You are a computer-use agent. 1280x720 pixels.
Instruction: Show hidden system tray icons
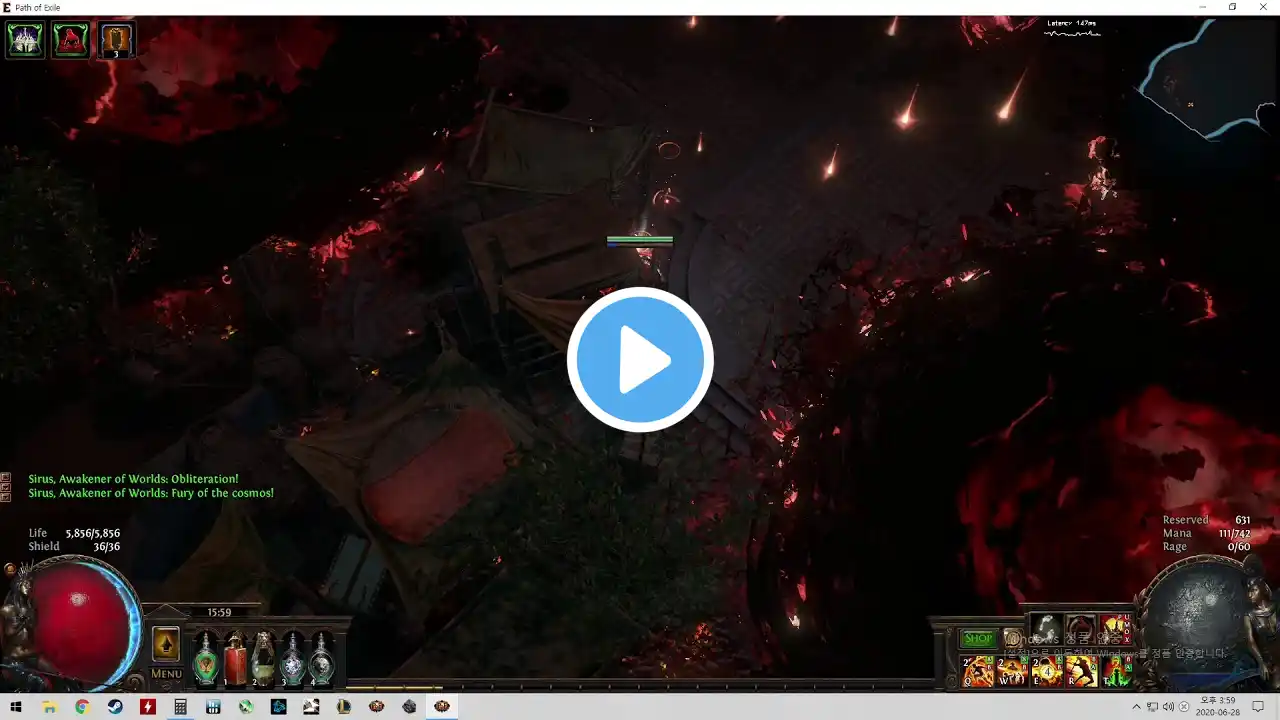pyautogui.click(x=1136, y=707)
